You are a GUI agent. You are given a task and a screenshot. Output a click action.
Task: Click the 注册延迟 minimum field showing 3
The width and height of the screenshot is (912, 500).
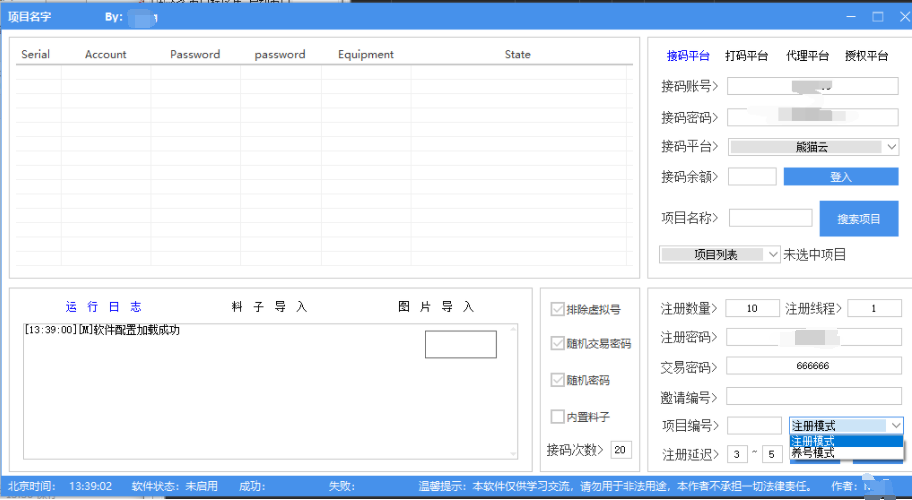click(737, 454)
